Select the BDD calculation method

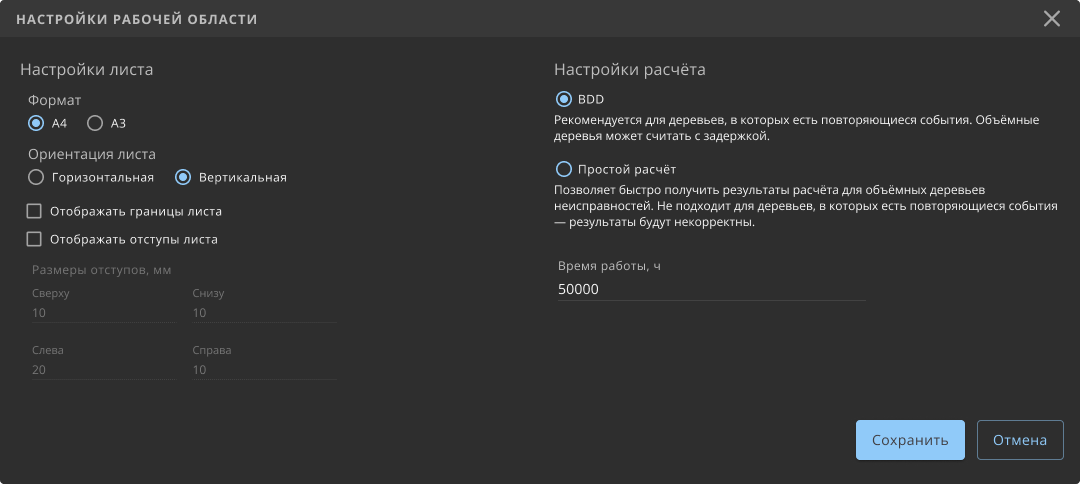564,100
